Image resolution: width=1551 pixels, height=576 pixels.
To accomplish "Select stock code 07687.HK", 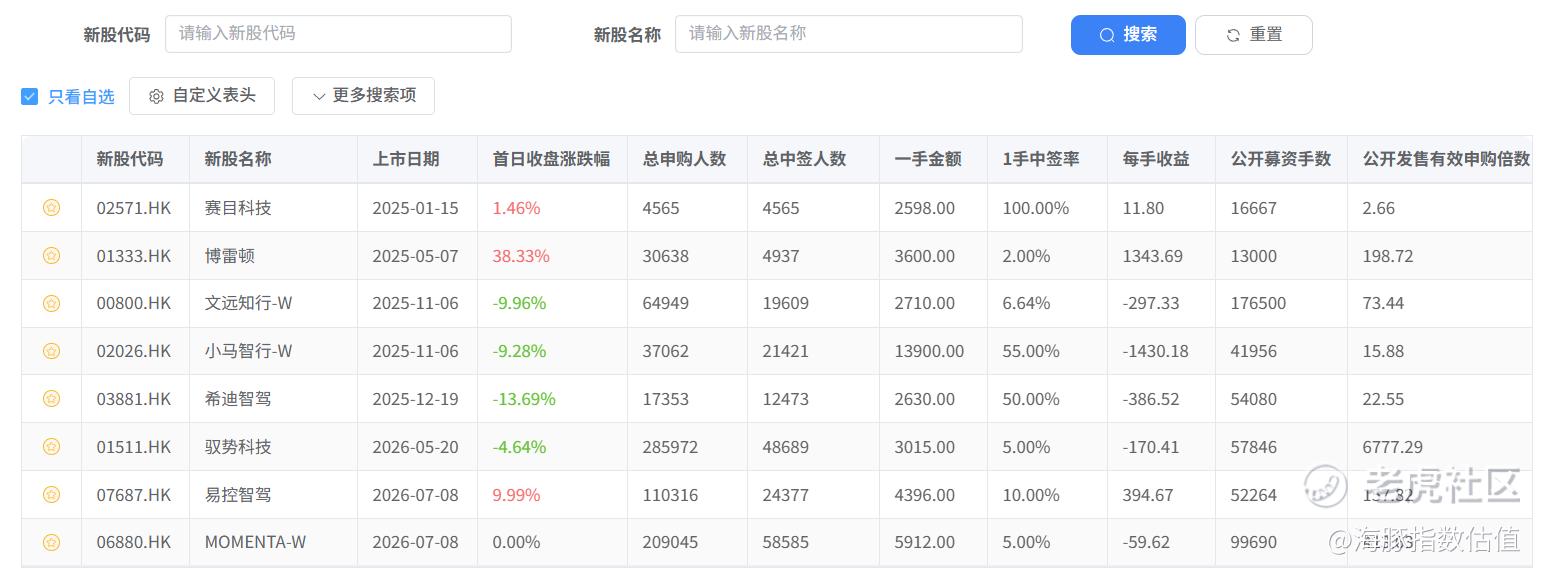I will point(134,495).
